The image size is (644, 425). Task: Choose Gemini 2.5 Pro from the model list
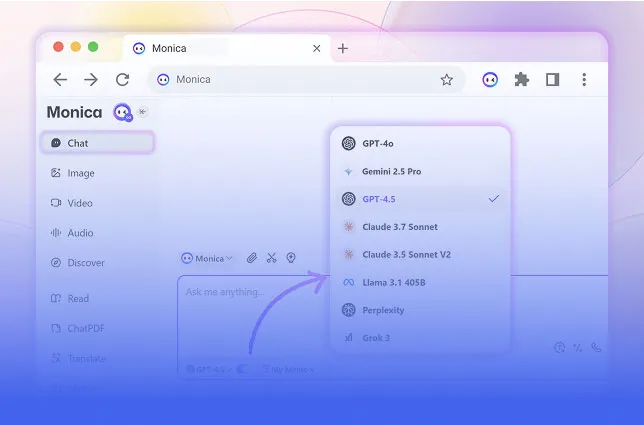420,171
